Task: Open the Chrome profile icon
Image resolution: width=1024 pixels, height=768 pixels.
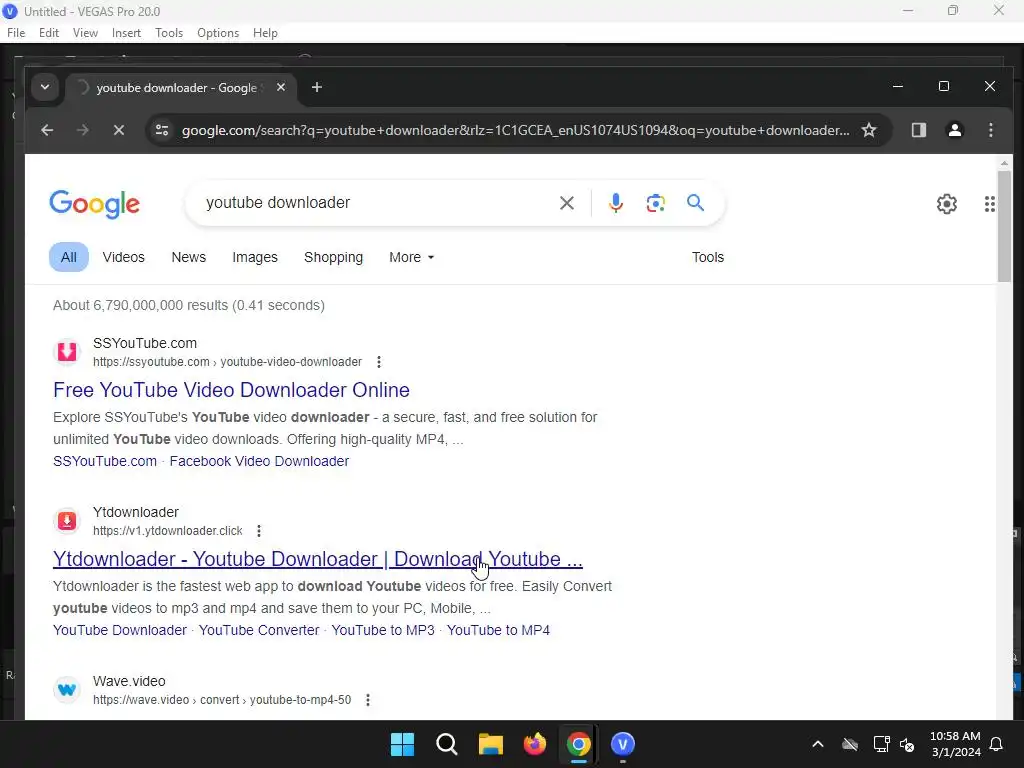Action: tap(955, 130)
